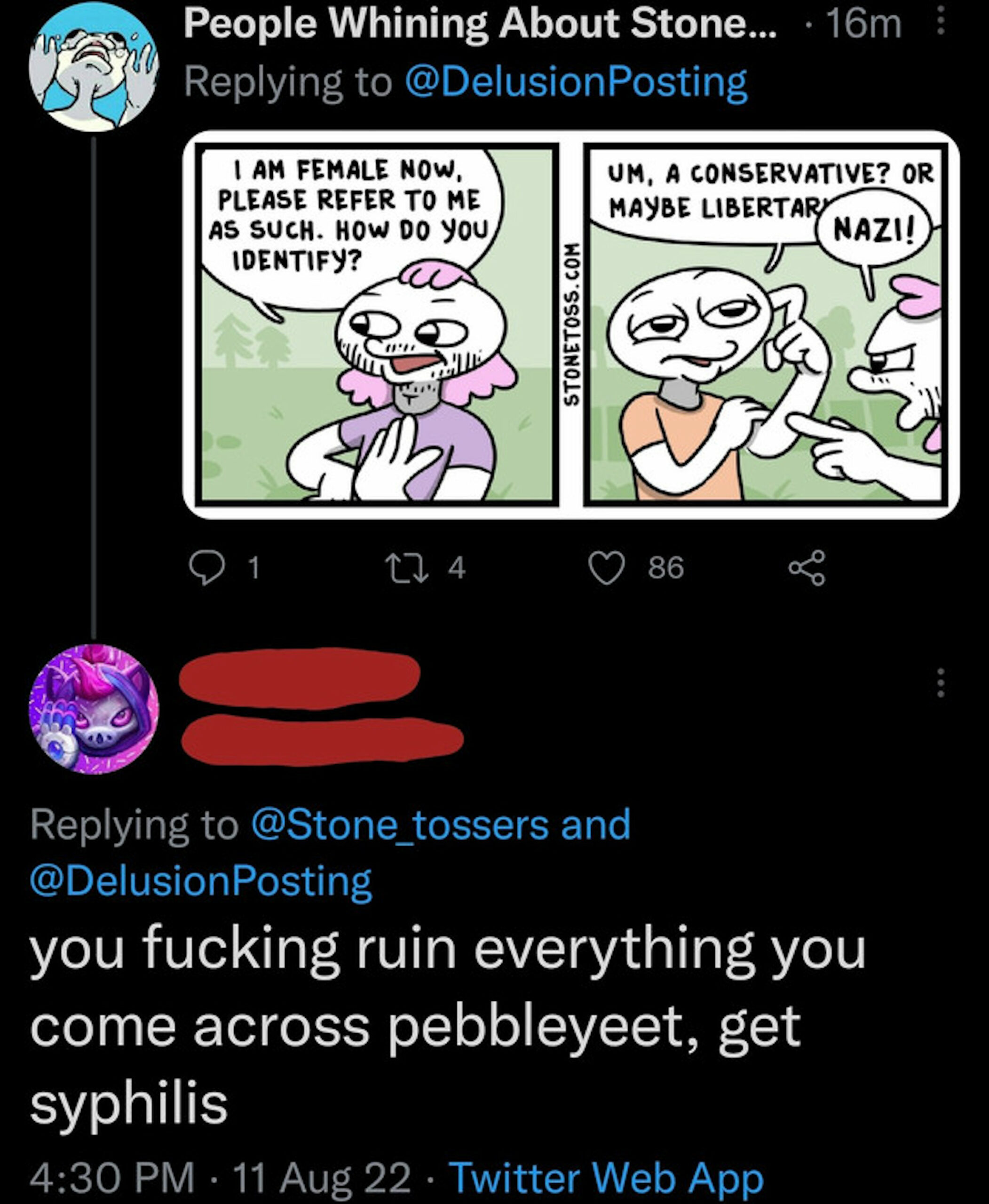Like the tweet with the heart icon

pos(606,568)
